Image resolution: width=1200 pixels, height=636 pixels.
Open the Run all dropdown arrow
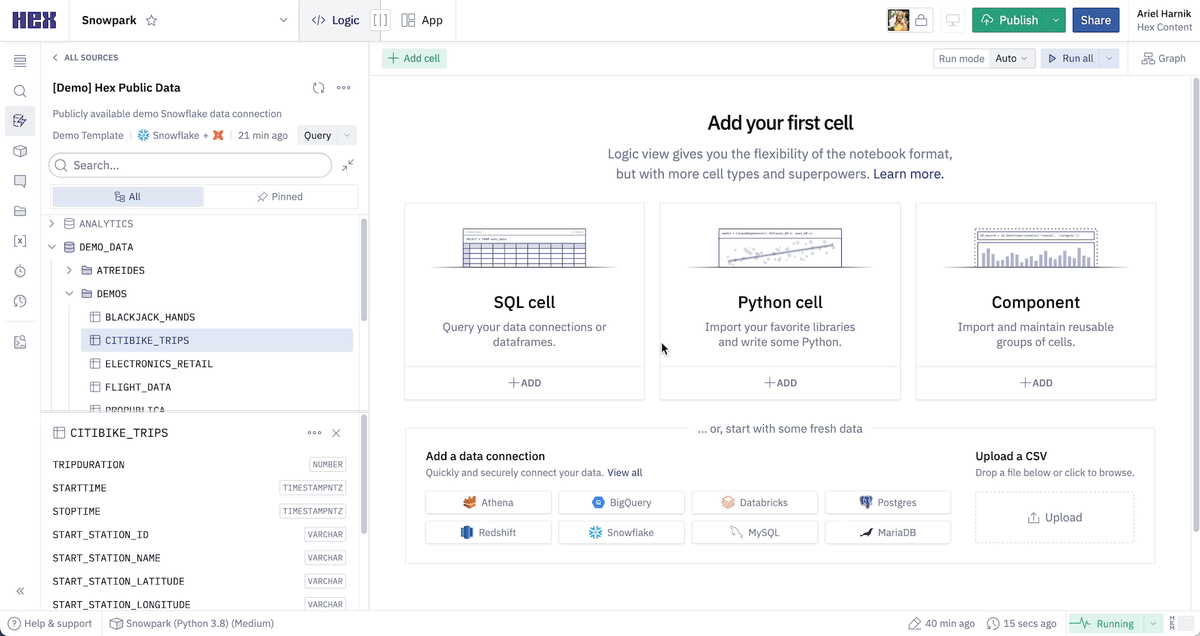[x=1108, y=59]
